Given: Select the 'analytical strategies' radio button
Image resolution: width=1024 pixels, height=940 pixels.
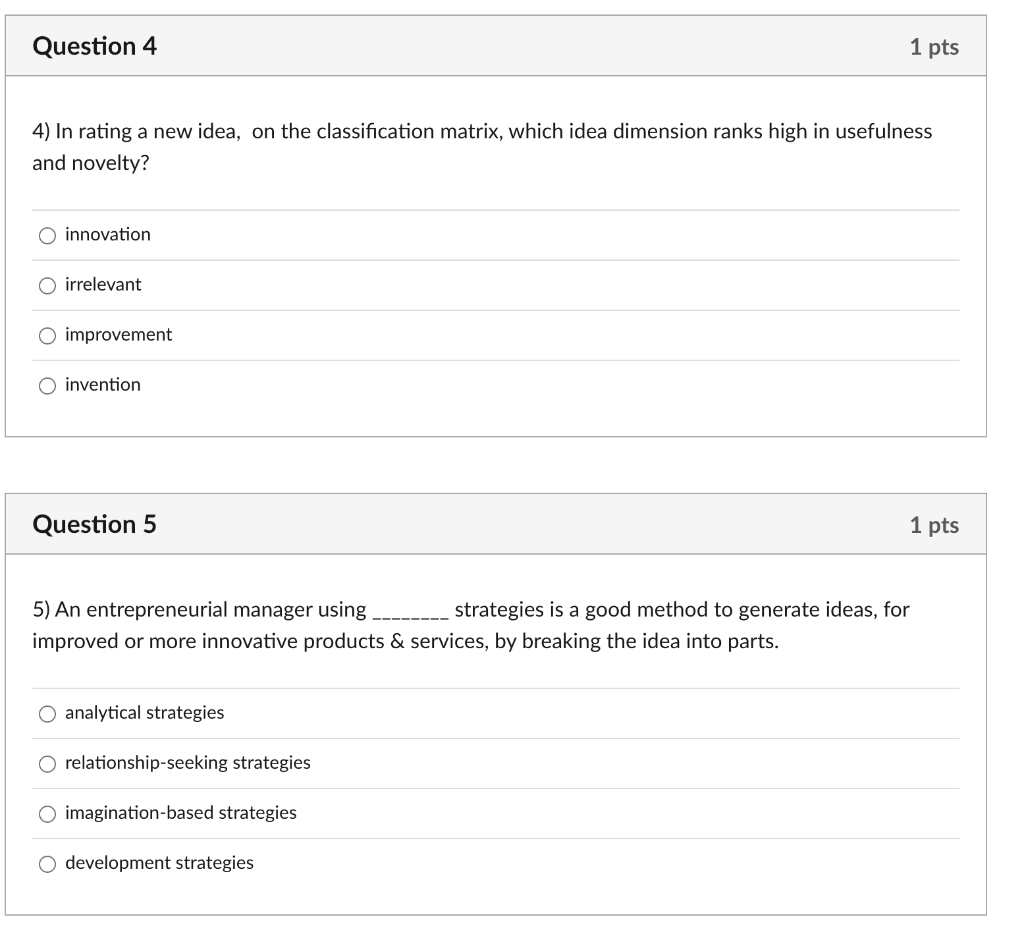Looking at the screenshot, I should [48, 714].
